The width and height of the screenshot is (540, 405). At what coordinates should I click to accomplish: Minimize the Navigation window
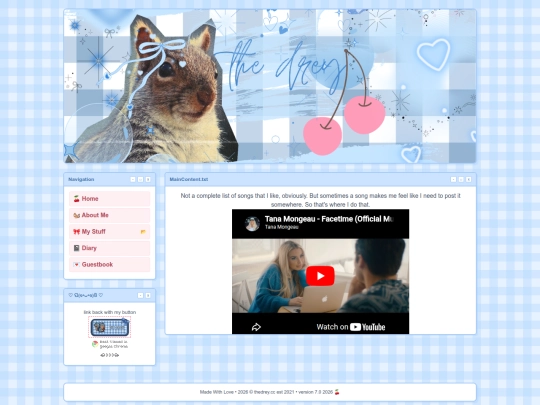(x=133, y=179)
